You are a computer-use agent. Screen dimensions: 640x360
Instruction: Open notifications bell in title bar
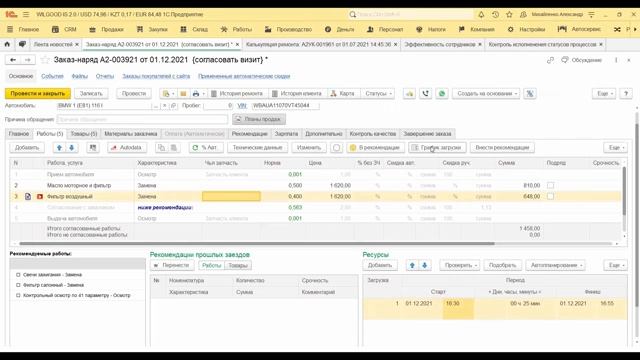(481, 14)
